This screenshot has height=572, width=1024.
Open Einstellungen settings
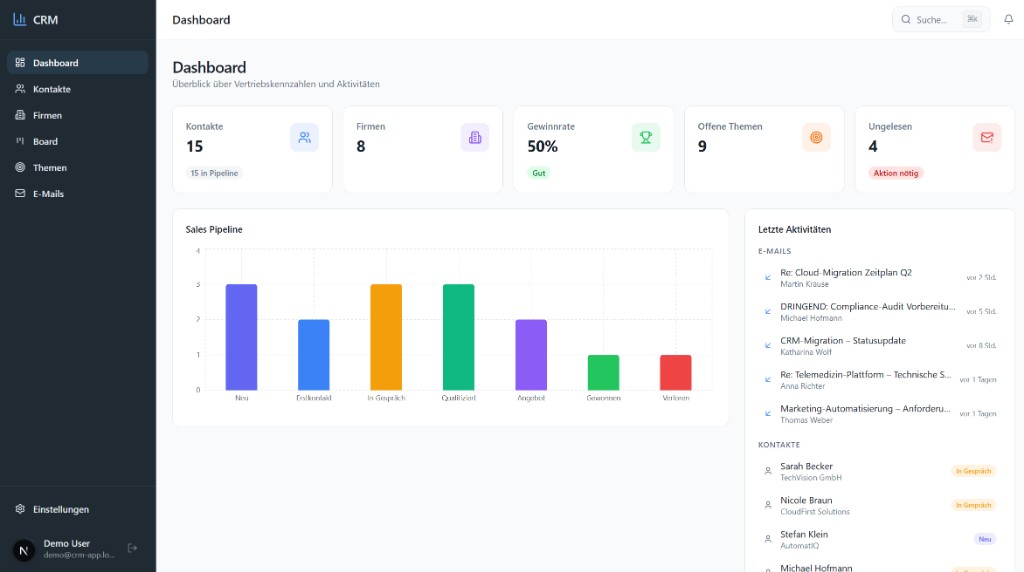[x=60, y=509]
